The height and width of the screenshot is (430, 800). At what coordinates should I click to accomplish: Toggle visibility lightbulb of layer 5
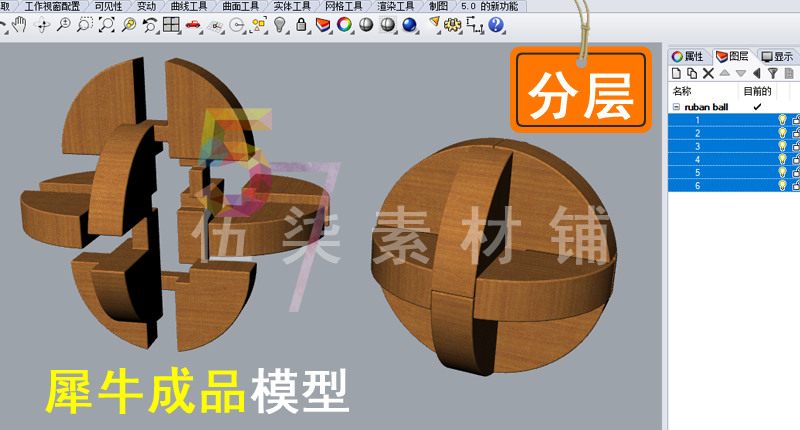782,172
